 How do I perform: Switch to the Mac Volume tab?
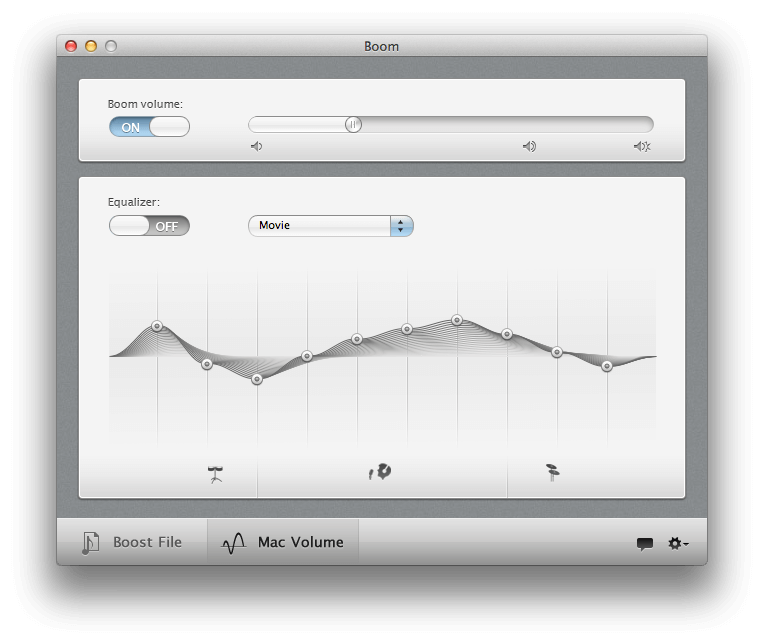pos(283,542)
